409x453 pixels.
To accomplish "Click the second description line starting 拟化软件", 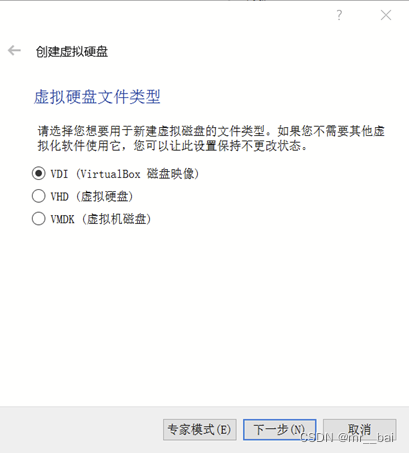I will pos(172,146).
